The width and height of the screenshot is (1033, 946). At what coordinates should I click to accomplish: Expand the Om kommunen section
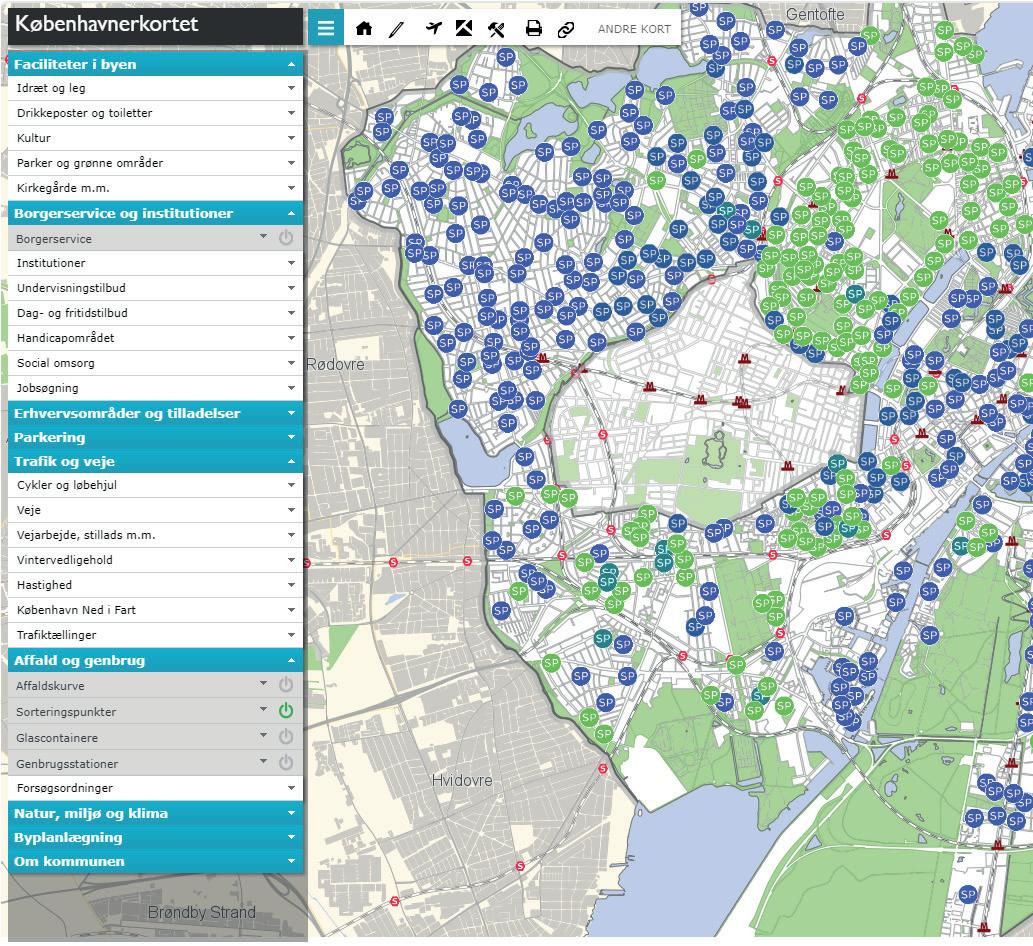(x=155, y=862)
